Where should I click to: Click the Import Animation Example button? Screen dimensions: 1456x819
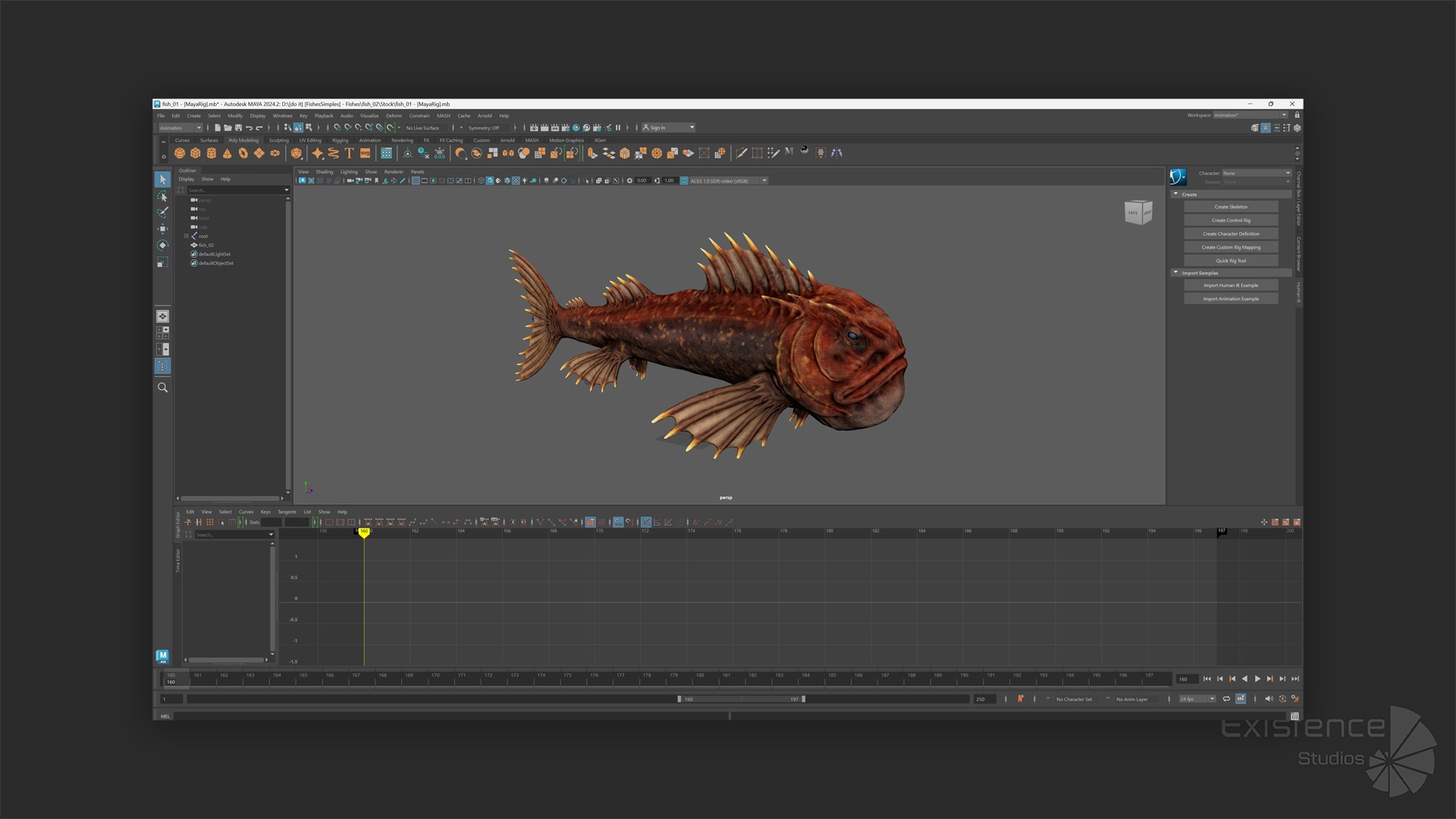(x=1231, y=299)
